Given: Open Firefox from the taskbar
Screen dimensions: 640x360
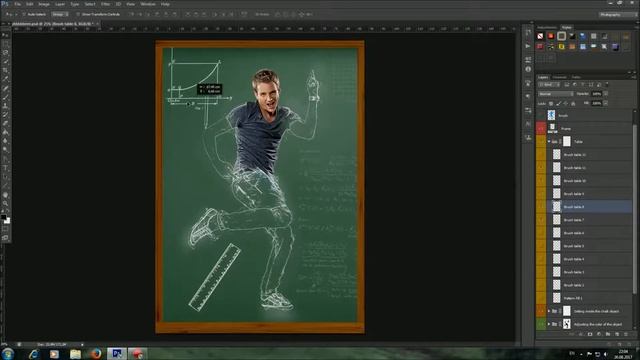Looking at the screenshot, I should click(96, 353).
